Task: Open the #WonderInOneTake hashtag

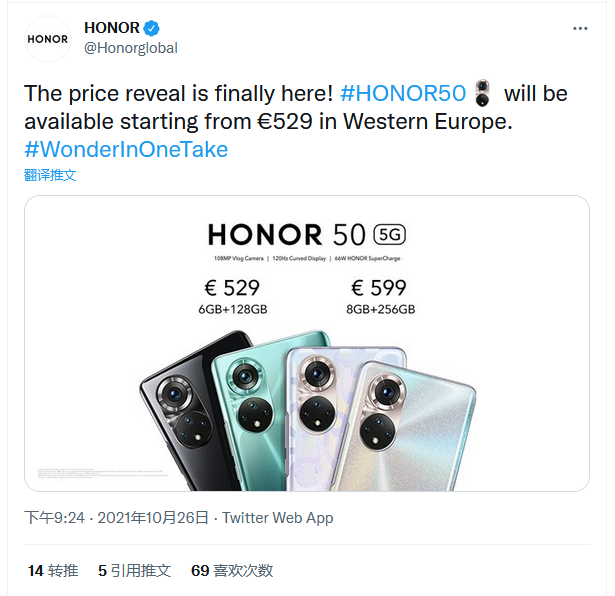Action: [126, 150]
